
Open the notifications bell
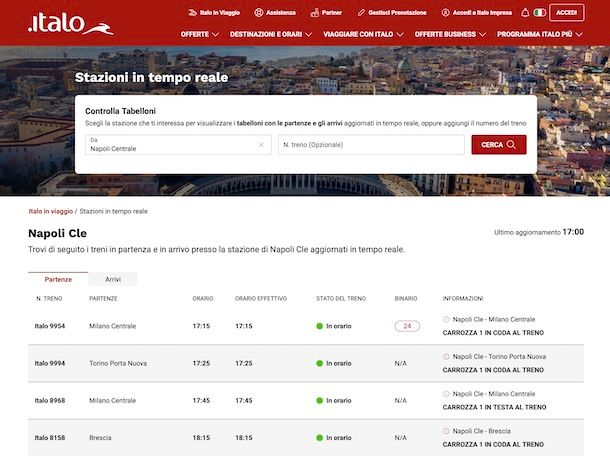tap(525, 13)
